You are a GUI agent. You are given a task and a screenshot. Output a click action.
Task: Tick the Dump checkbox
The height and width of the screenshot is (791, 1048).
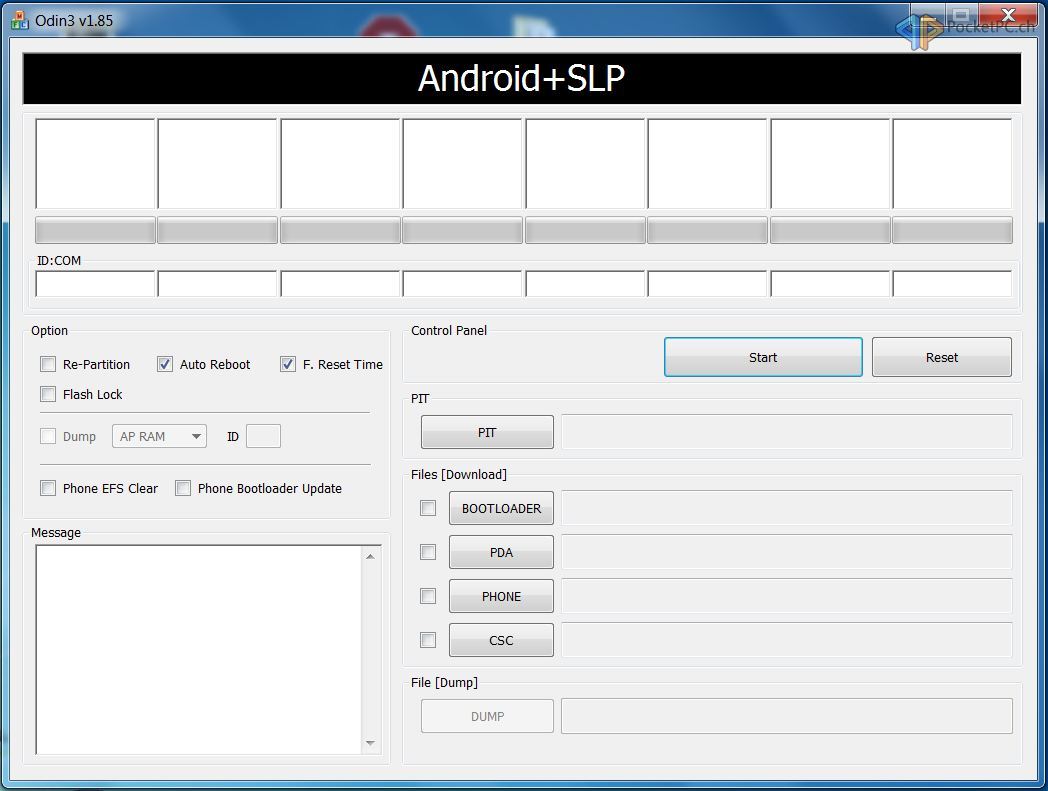point(47,436)
